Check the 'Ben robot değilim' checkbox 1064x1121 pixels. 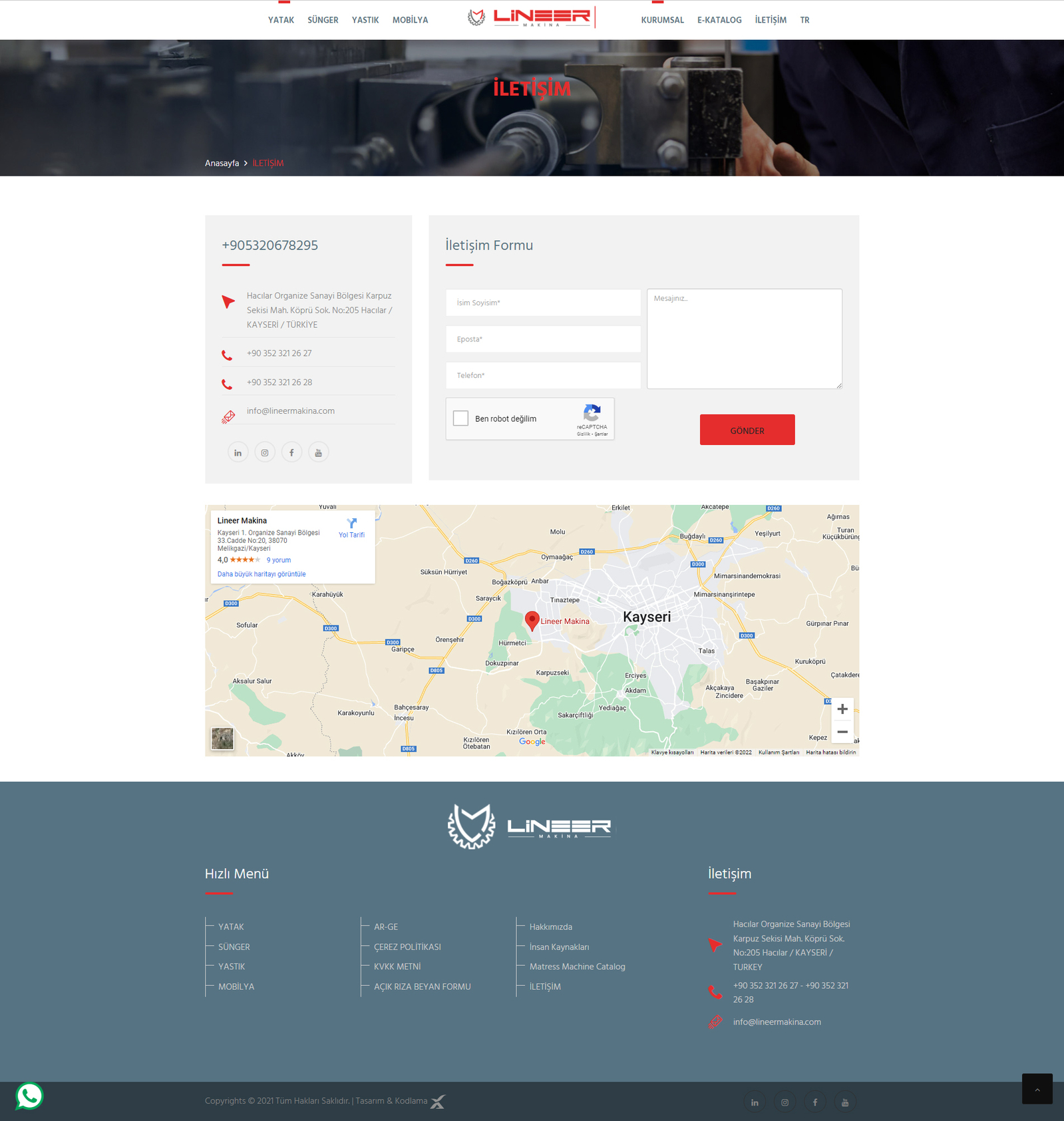click(460, 418)
